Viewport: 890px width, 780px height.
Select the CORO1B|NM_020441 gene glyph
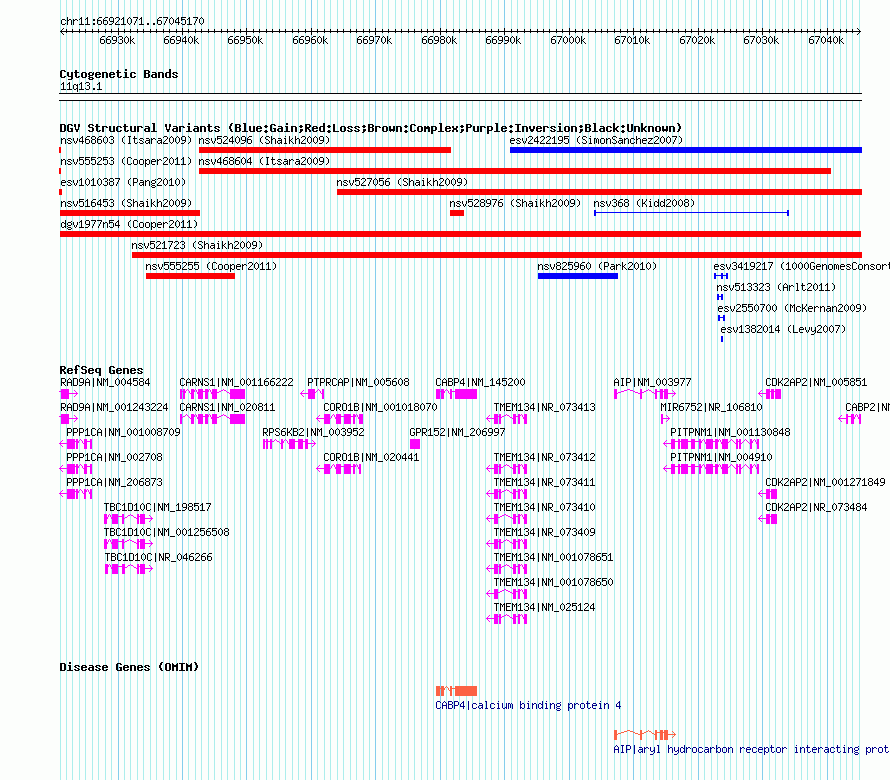339,469
